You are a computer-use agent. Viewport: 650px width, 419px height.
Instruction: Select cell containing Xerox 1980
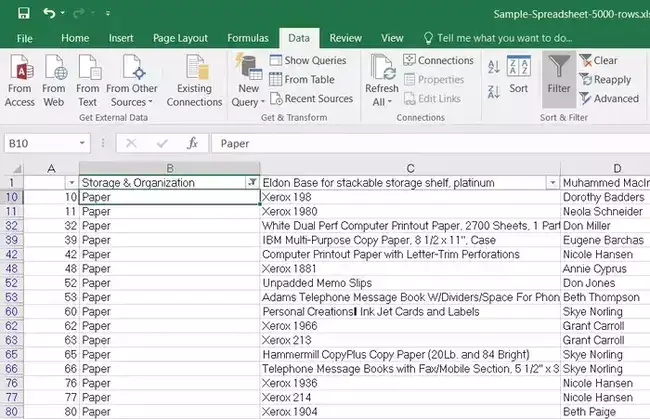point(410,211)
